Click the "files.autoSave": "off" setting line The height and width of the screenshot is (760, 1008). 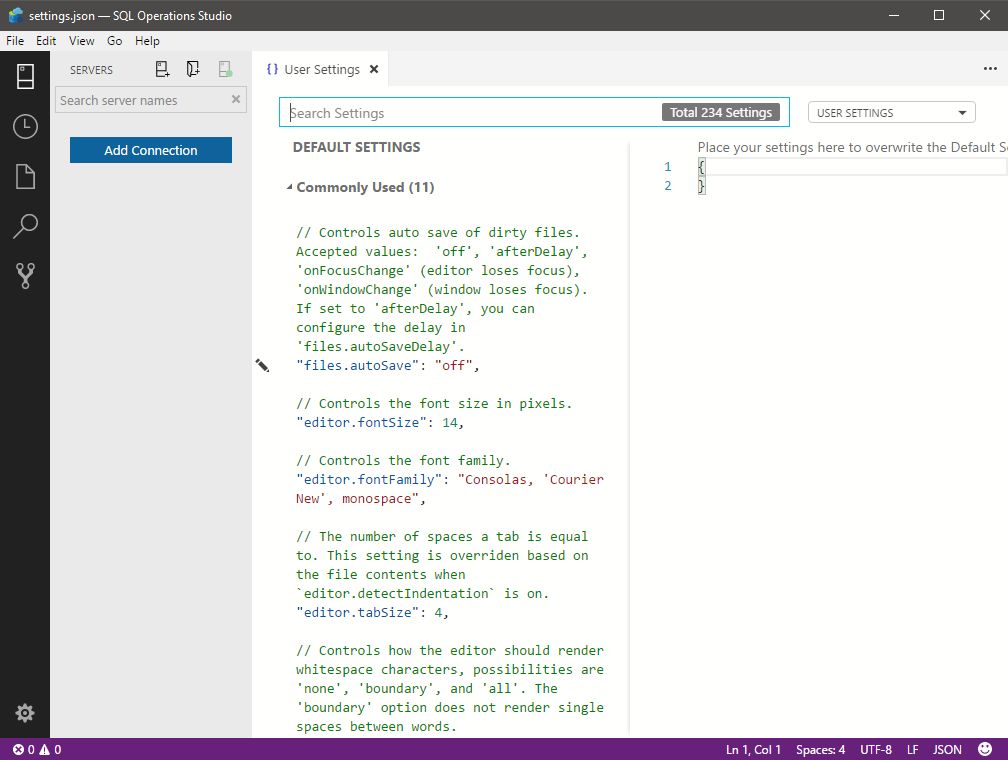coord(388,365)
